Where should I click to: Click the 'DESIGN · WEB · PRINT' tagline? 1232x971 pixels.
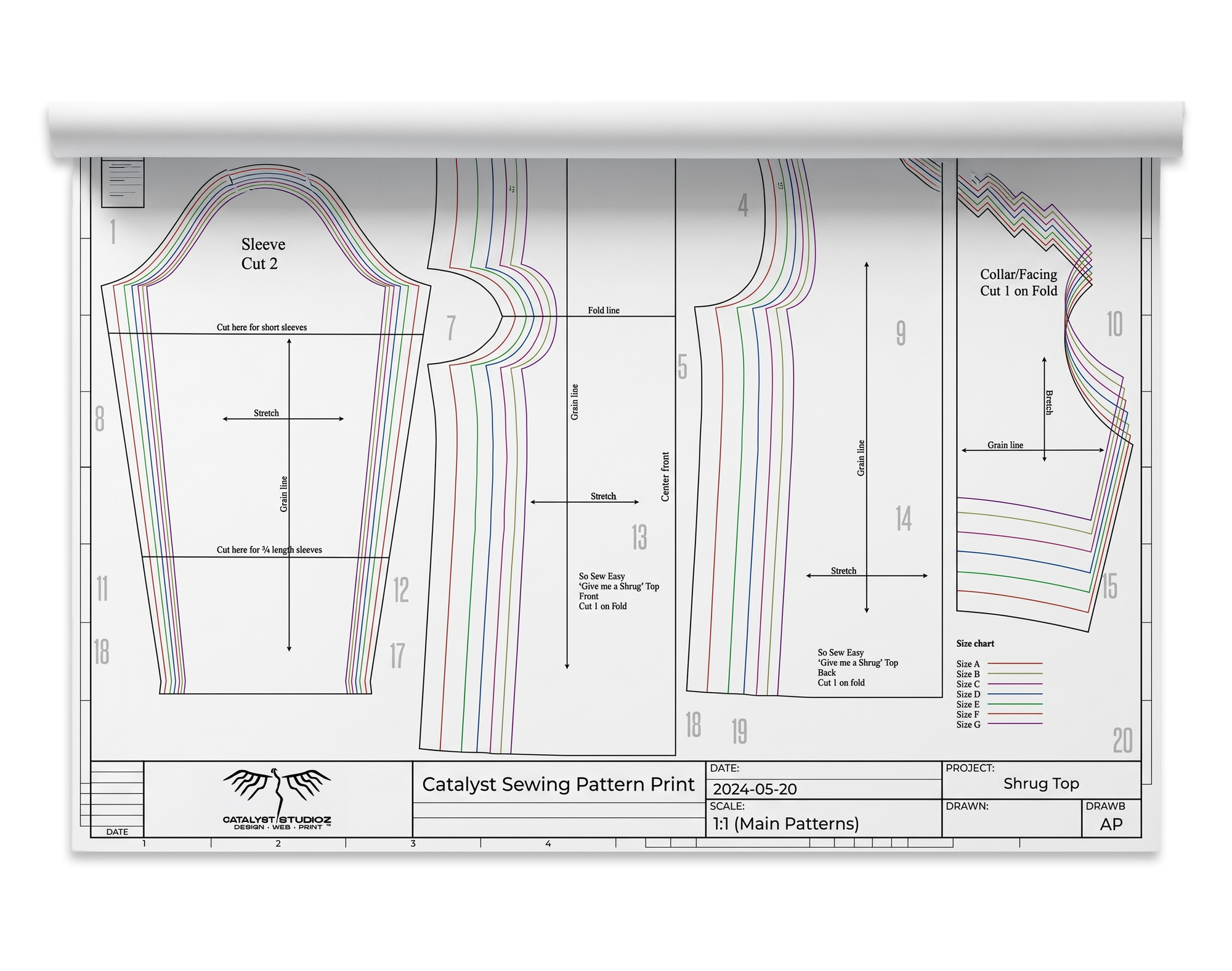278,827
